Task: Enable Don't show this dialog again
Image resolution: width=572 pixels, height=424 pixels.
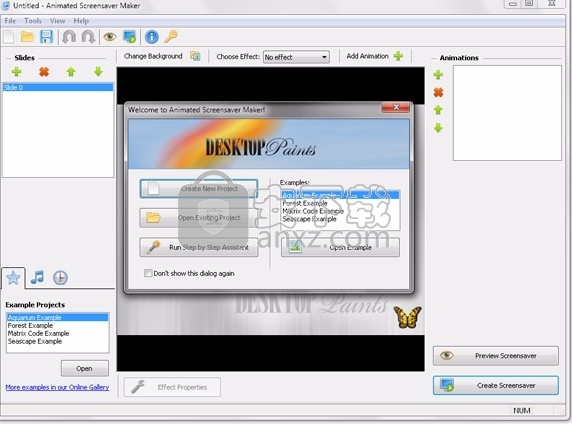Action: [148, 273]
